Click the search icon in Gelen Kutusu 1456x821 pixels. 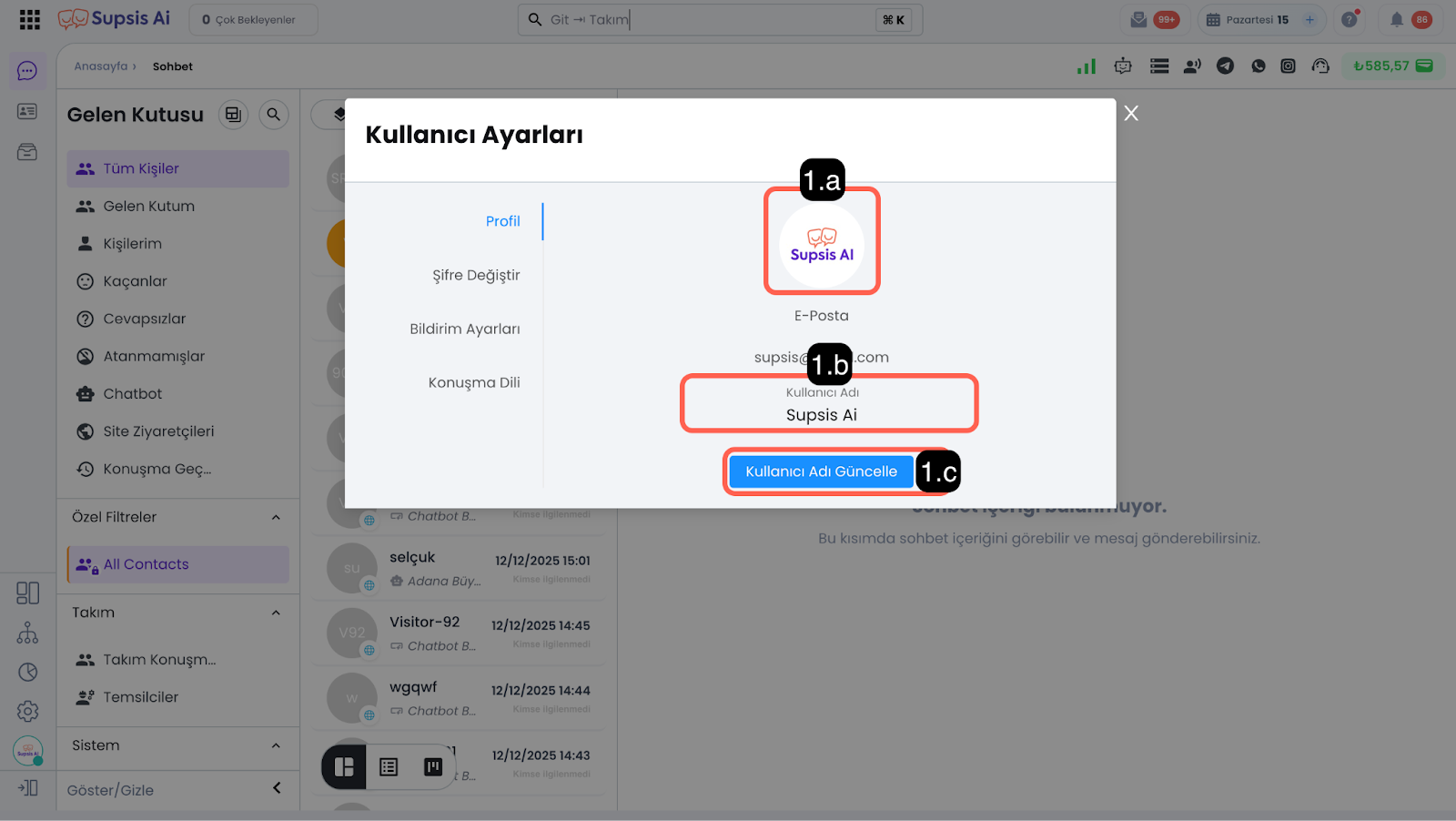pyautogui.click(x=273, y=115)
